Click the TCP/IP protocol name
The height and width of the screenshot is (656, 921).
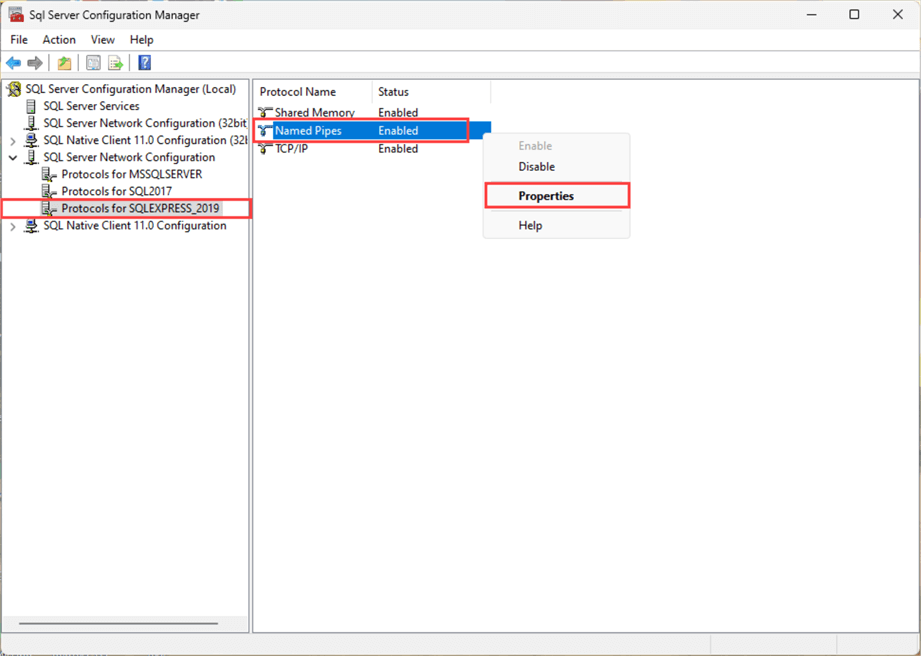pyautogui.click(x=291, y=149)
